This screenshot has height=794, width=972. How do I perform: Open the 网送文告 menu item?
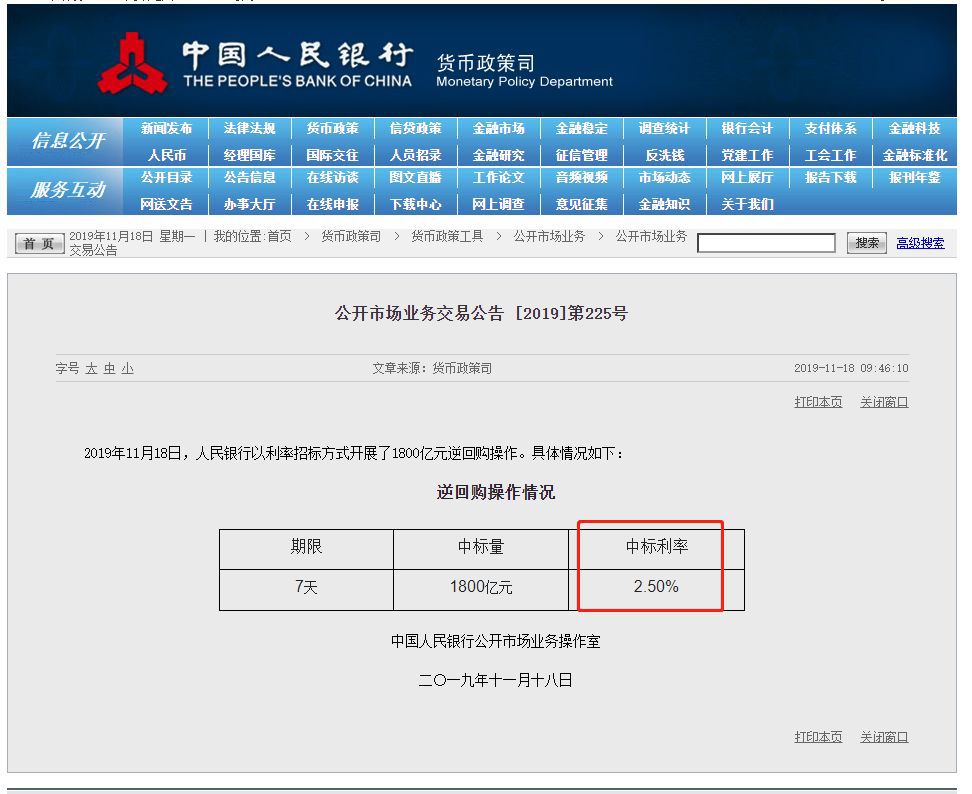pos(166,205)
